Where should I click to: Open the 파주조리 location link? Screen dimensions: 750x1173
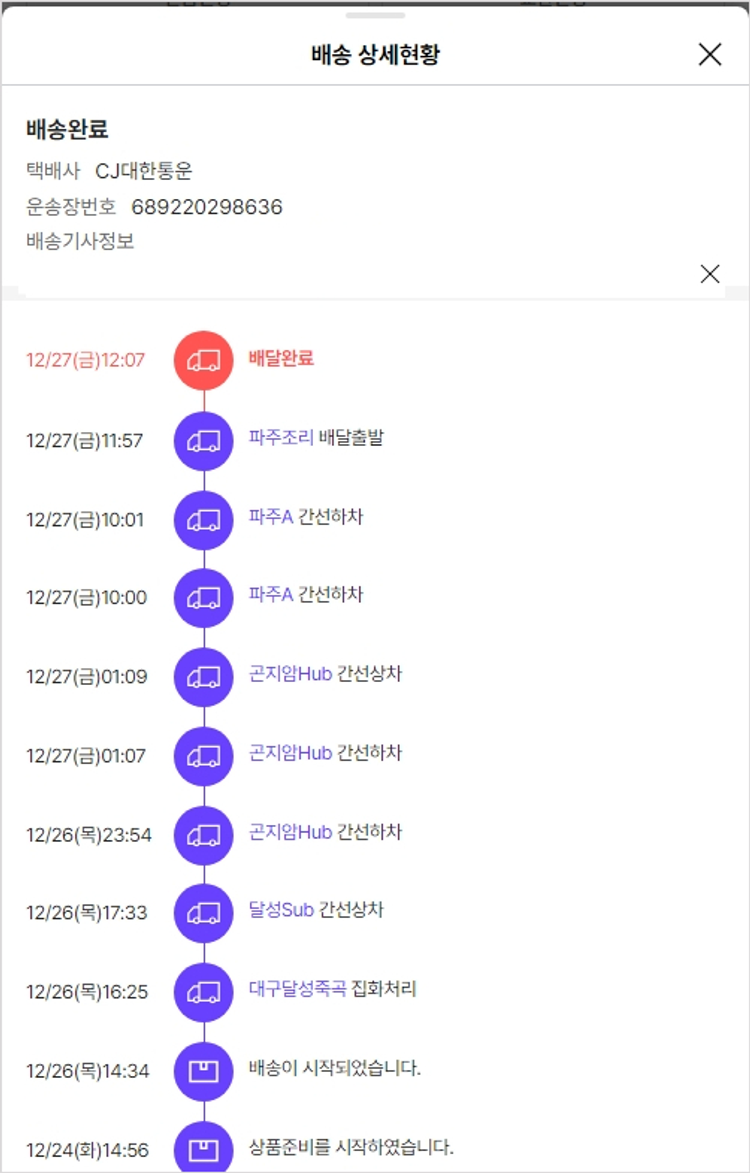click(x=281, y=438)
